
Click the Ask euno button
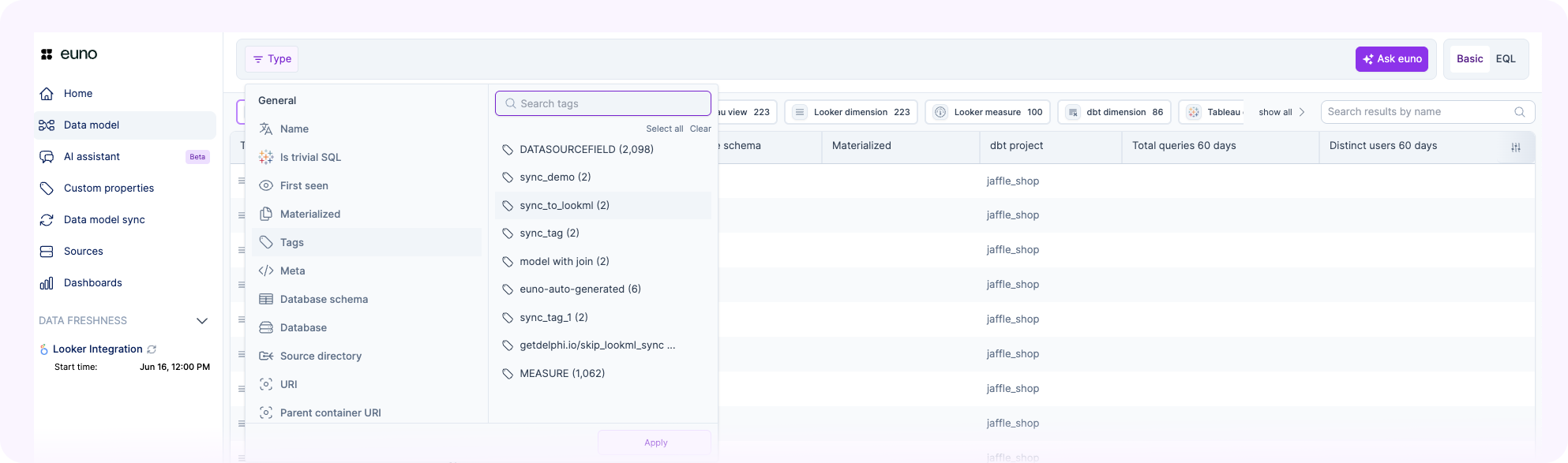pyautogui.click(x=1391, y=58)
